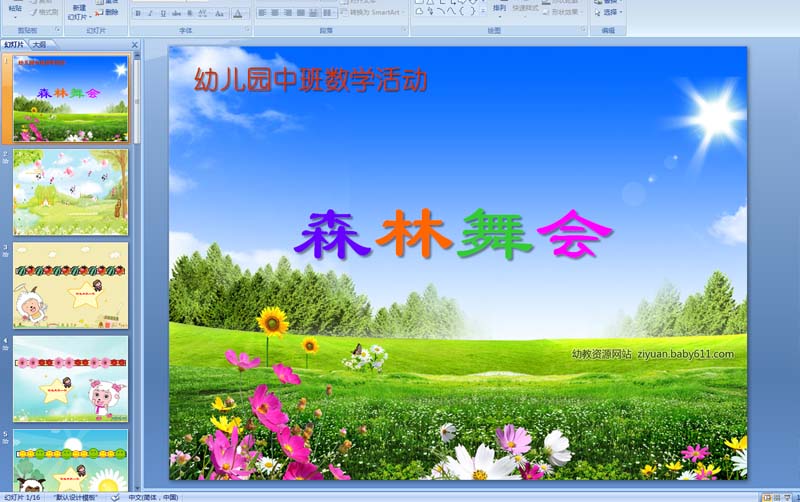Select slide 5 thumbnail

(x=71, y=460)
